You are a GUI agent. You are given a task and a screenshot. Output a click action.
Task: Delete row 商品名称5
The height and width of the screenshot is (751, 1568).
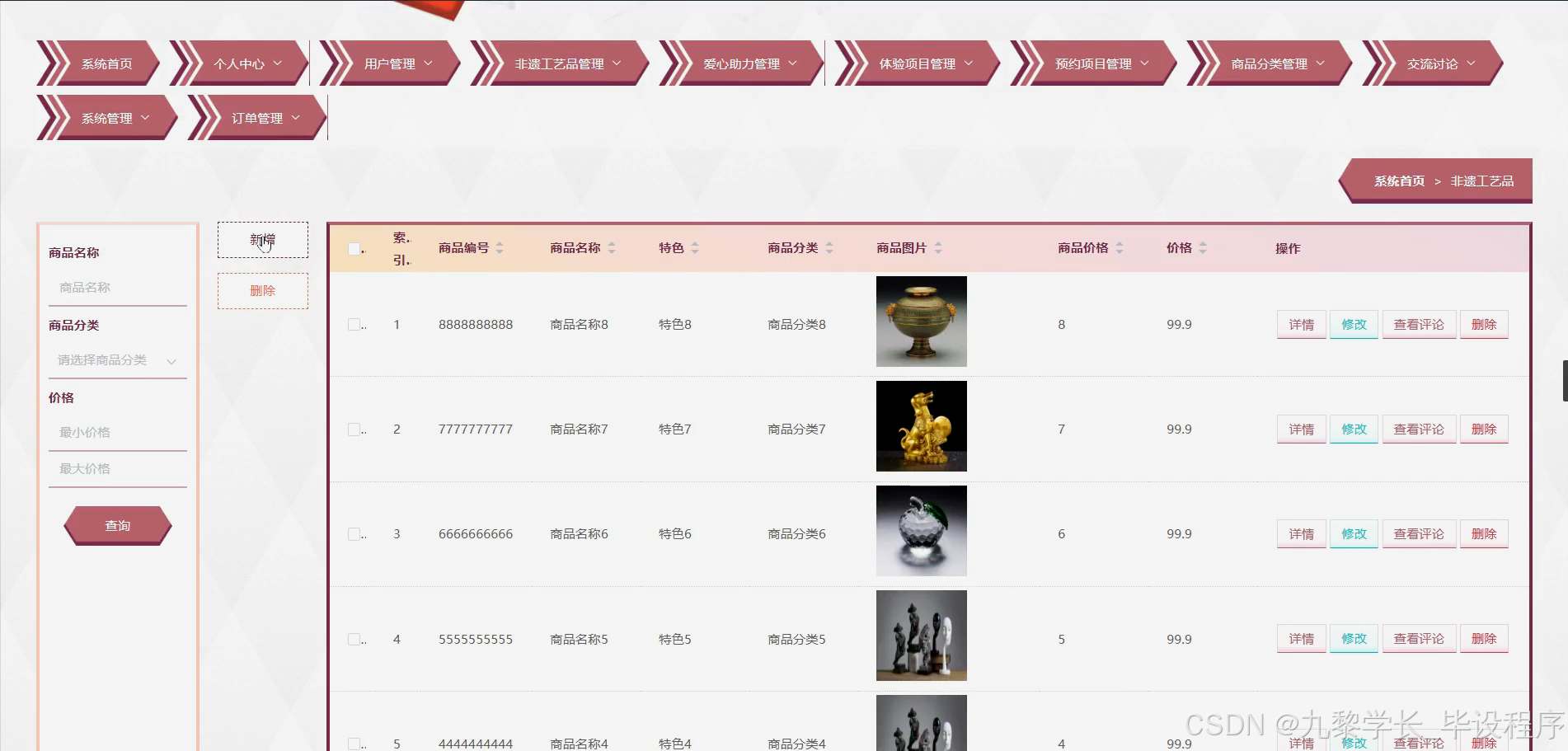1484,639
